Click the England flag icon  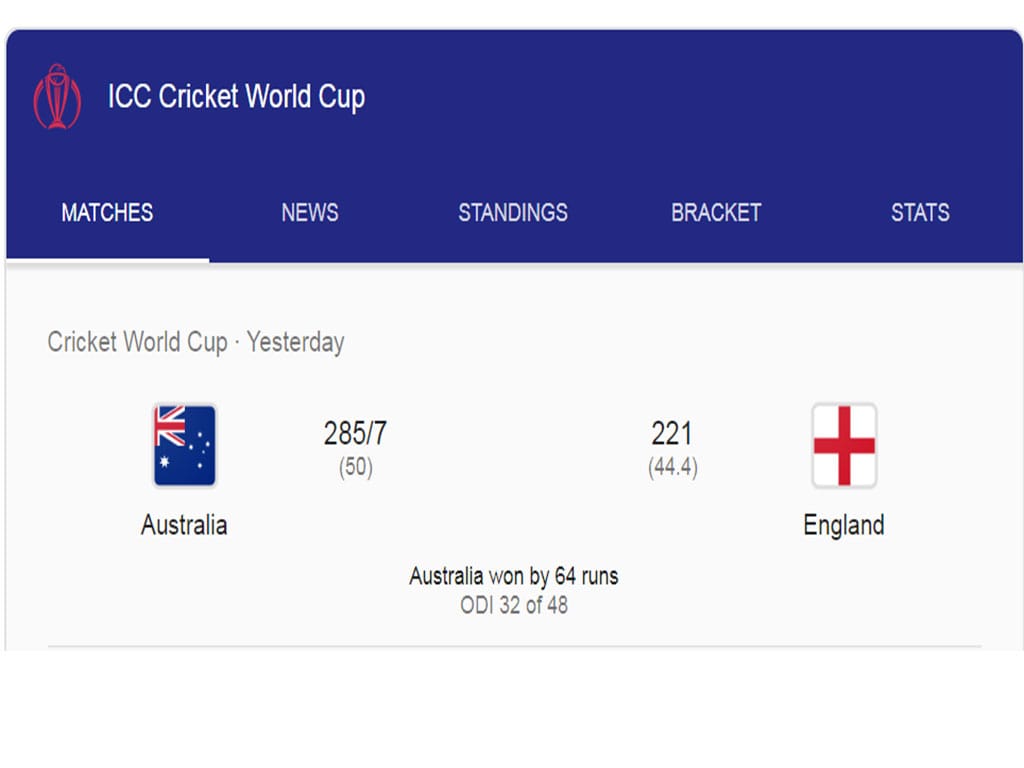pyautogui.click(x=844, y=445)
